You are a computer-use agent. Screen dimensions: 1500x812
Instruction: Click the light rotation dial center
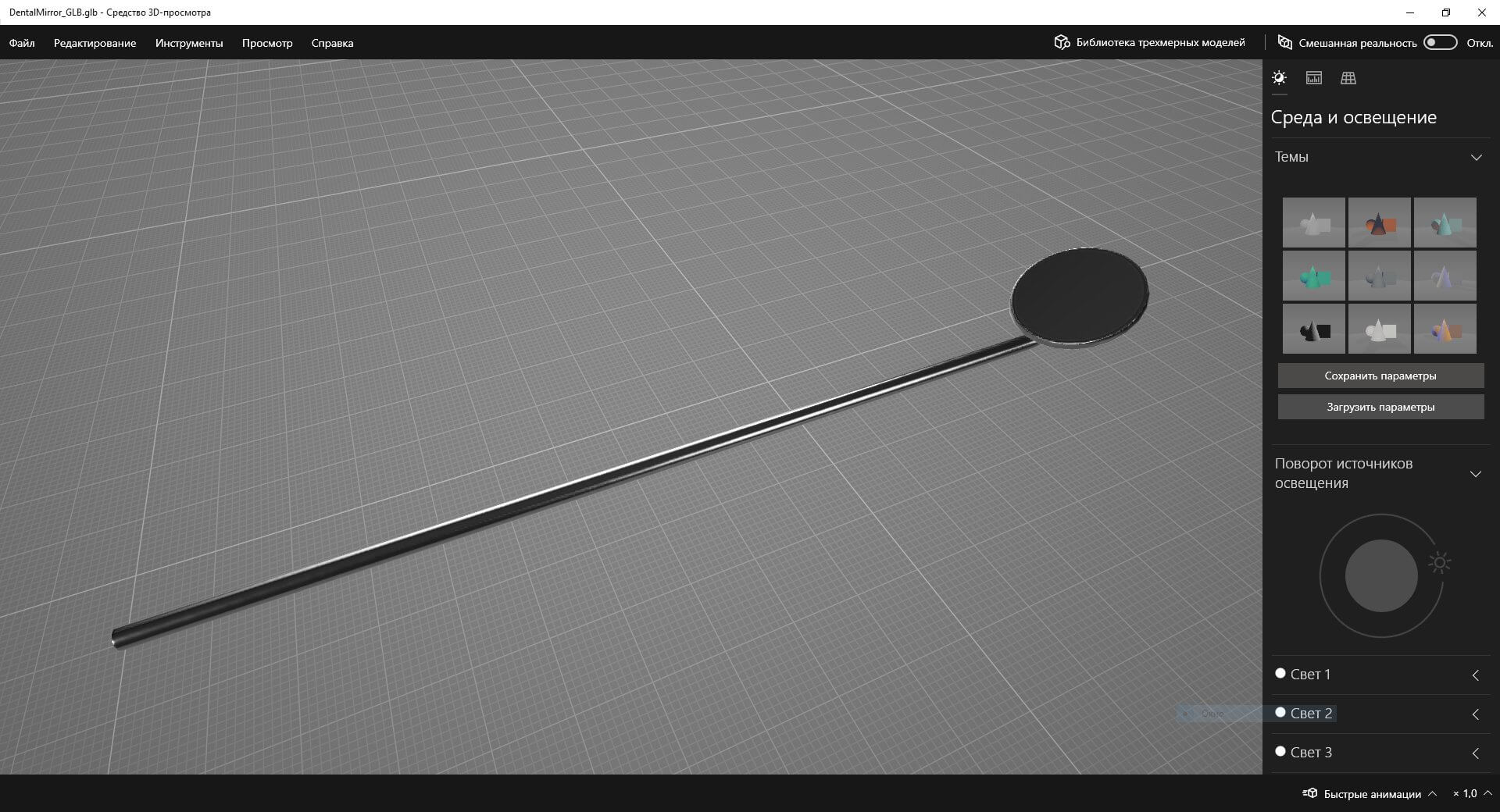[x=1381, y=576]
